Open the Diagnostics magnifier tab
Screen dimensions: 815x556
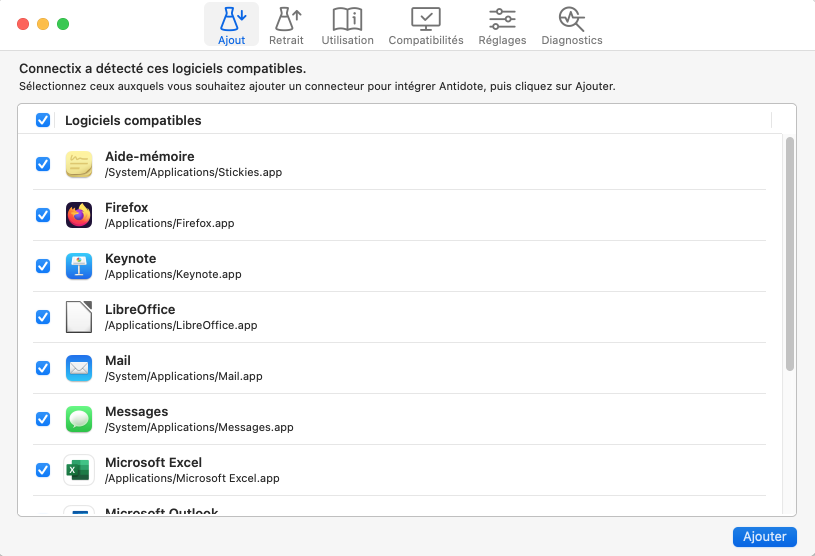pos(572,25)
